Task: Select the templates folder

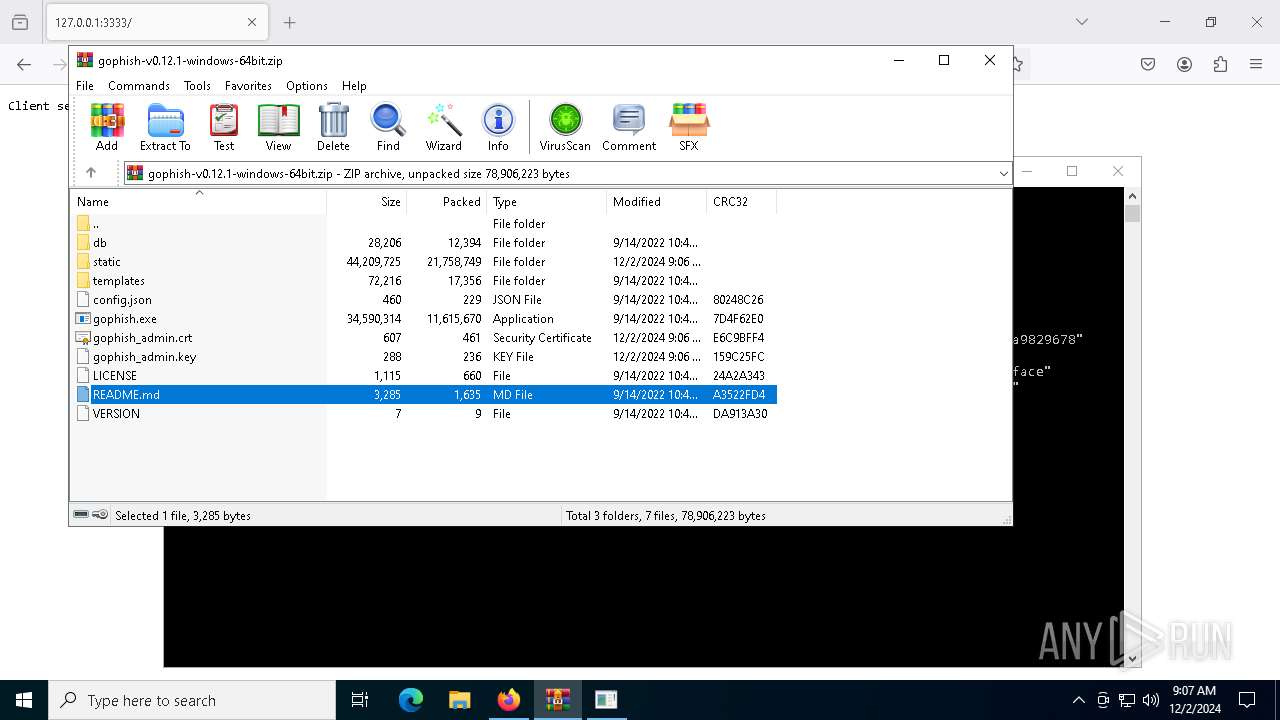Action: (x=424, y=281)
